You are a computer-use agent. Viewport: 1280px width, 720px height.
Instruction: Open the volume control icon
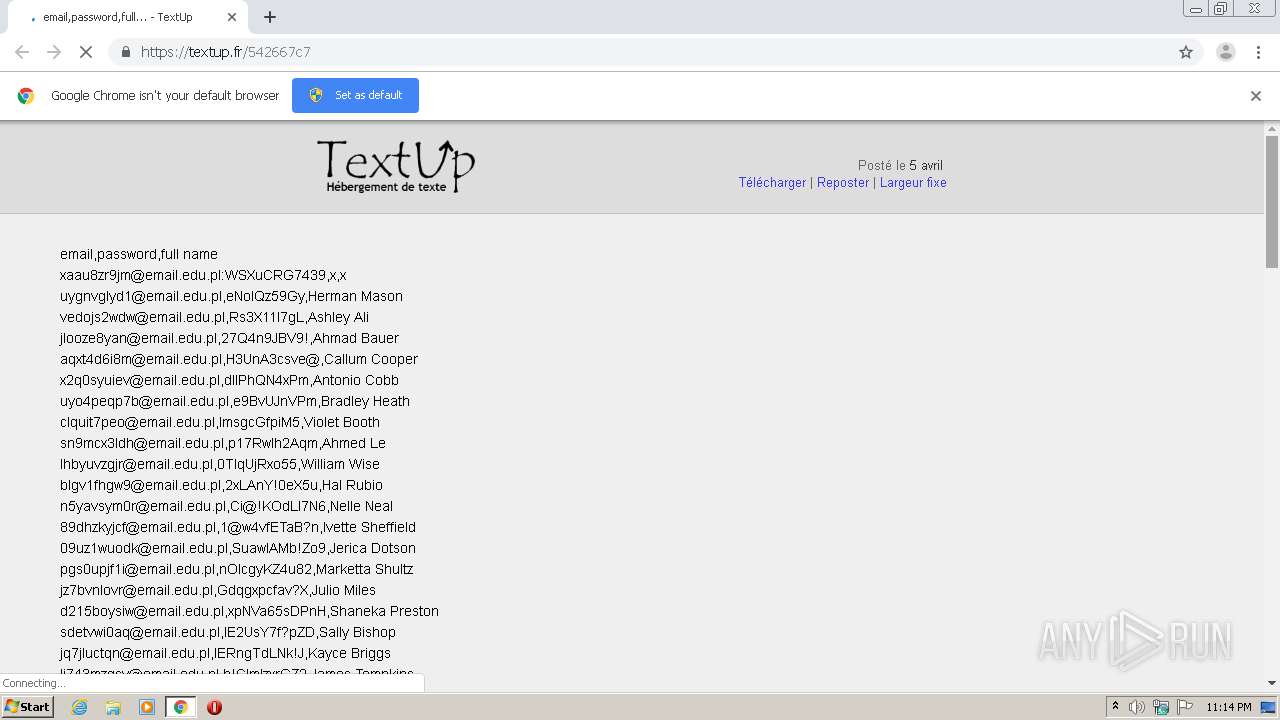pos(1137,707)
